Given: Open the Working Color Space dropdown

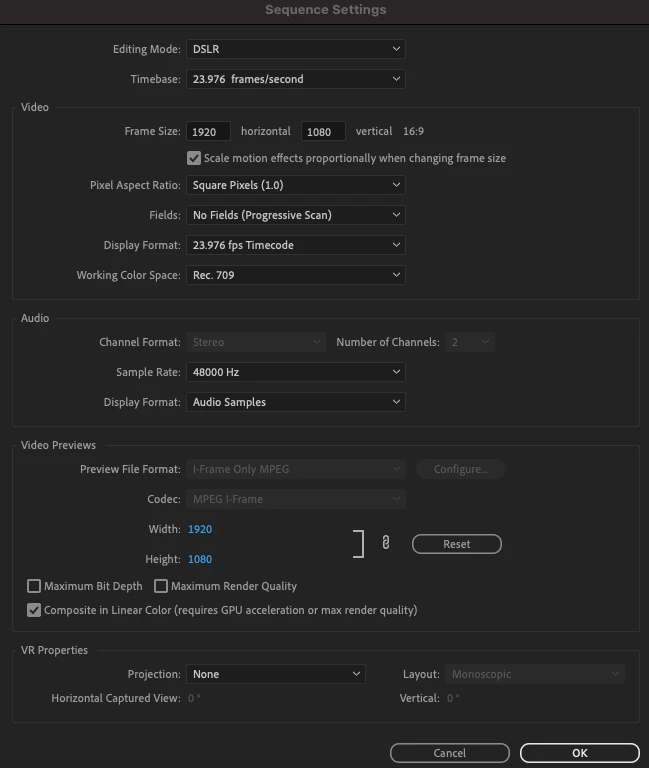Looking at the screenshot, I should click(295, 275).
